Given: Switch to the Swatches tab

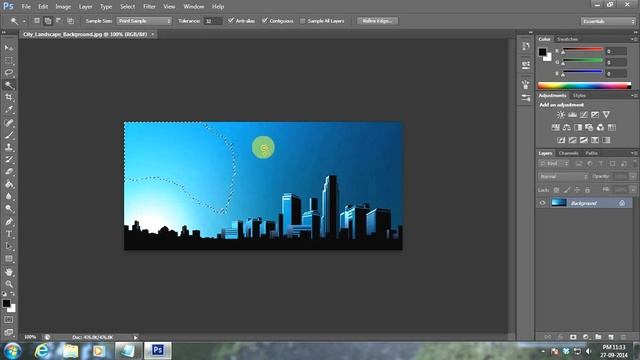Looking at the screenshot, I should [x=567, y=39].
